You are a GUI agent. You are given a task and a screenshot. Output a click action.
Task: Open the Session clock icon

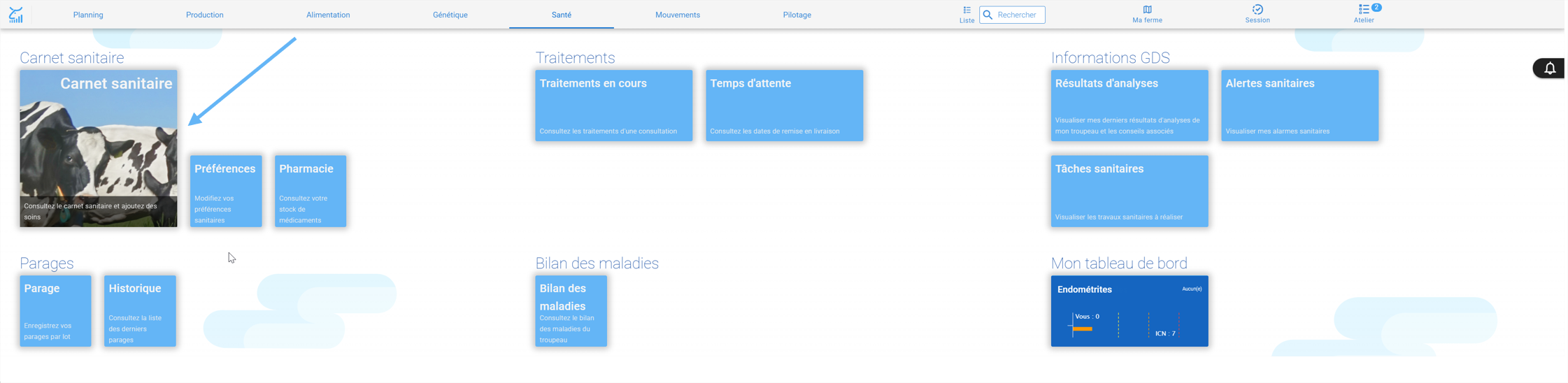coord(1257,10)
